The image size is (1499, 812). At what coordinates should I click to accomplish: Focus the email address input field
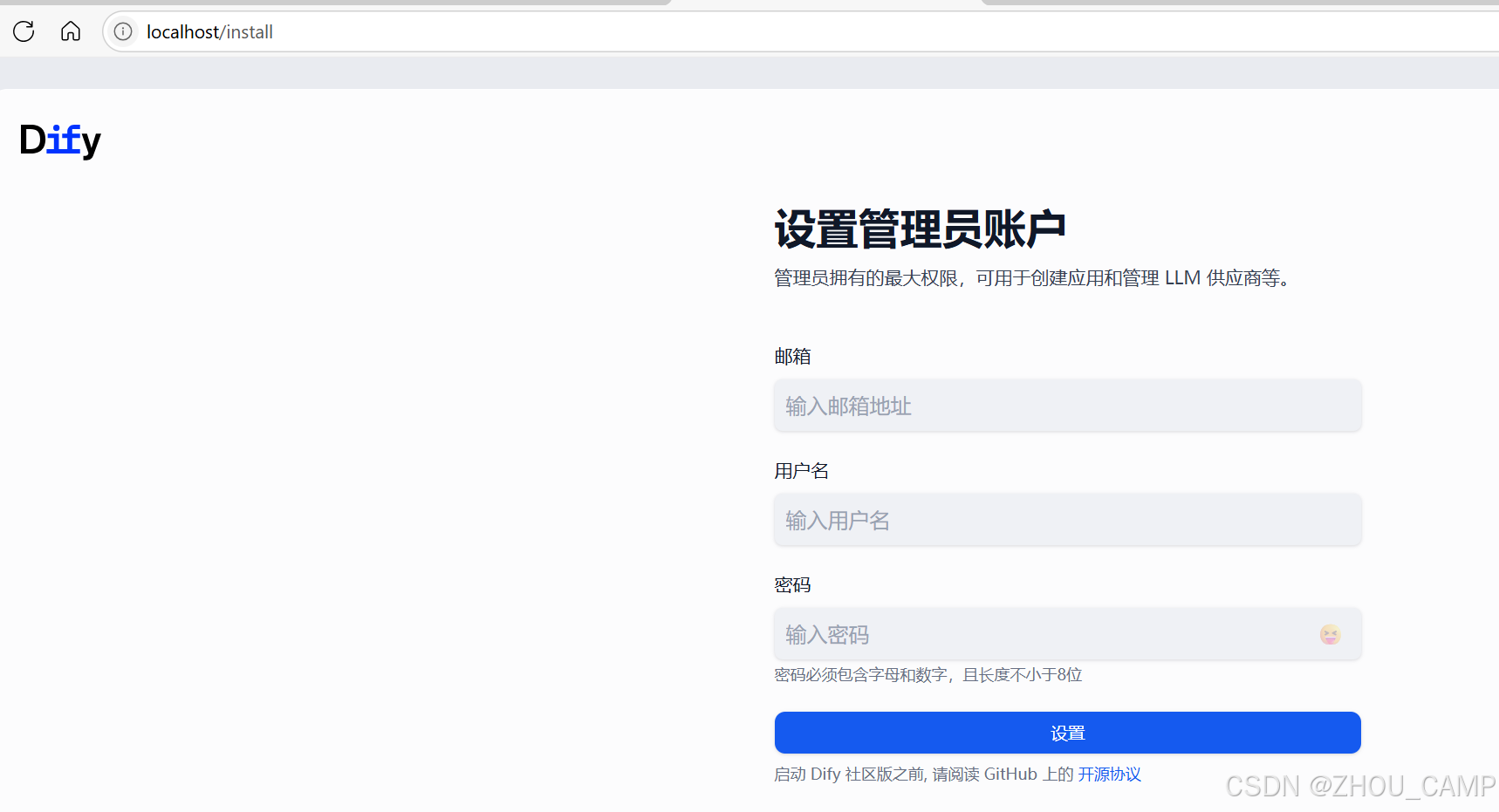coord(1067,406)
